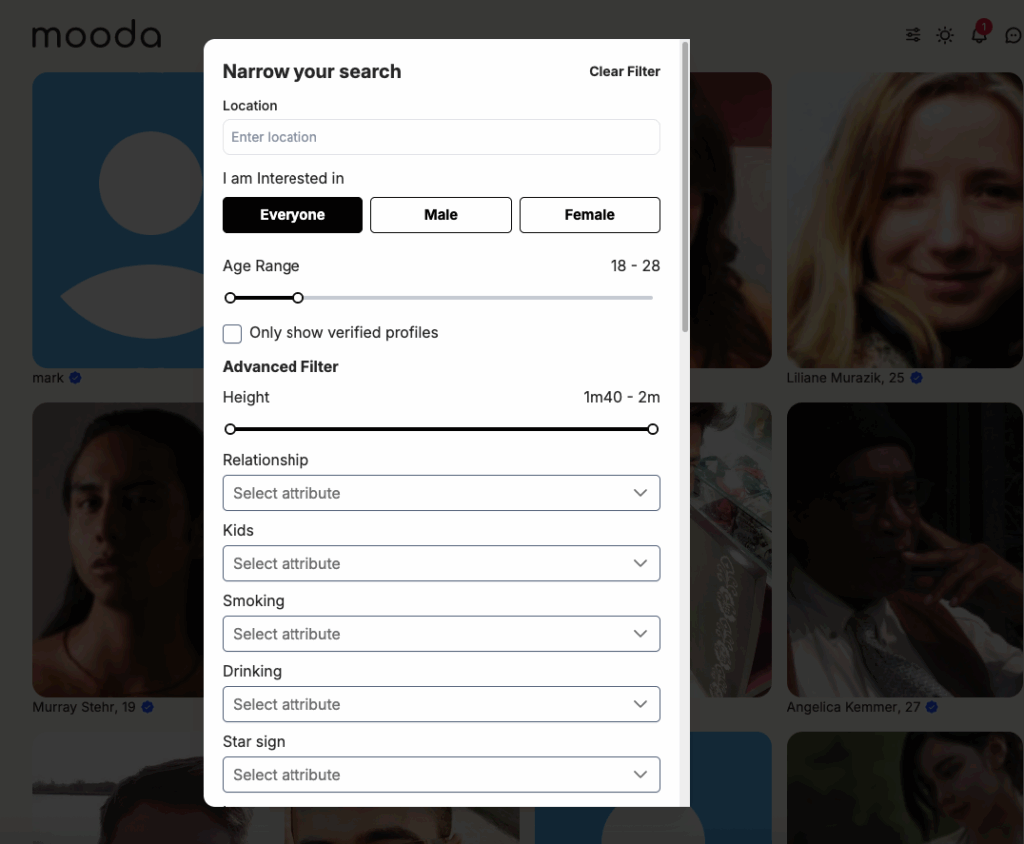This screenshot has width=1024, height=844.
Task: Click verified badge next to Murray Stehr
Action: [147, 707]
